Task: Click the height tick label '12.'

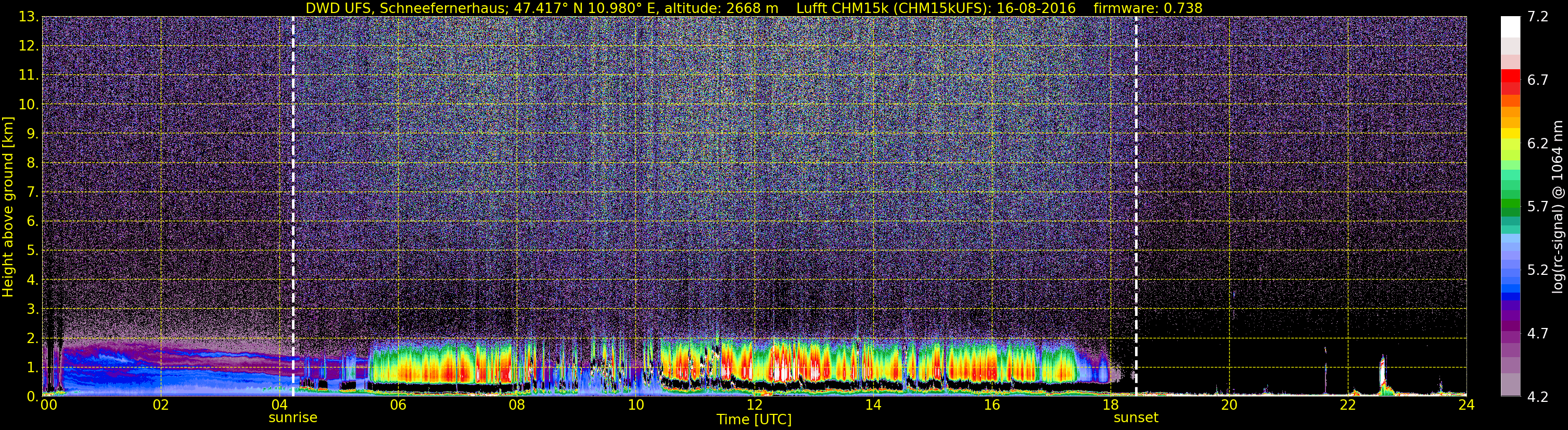Action: click(29, 46)
